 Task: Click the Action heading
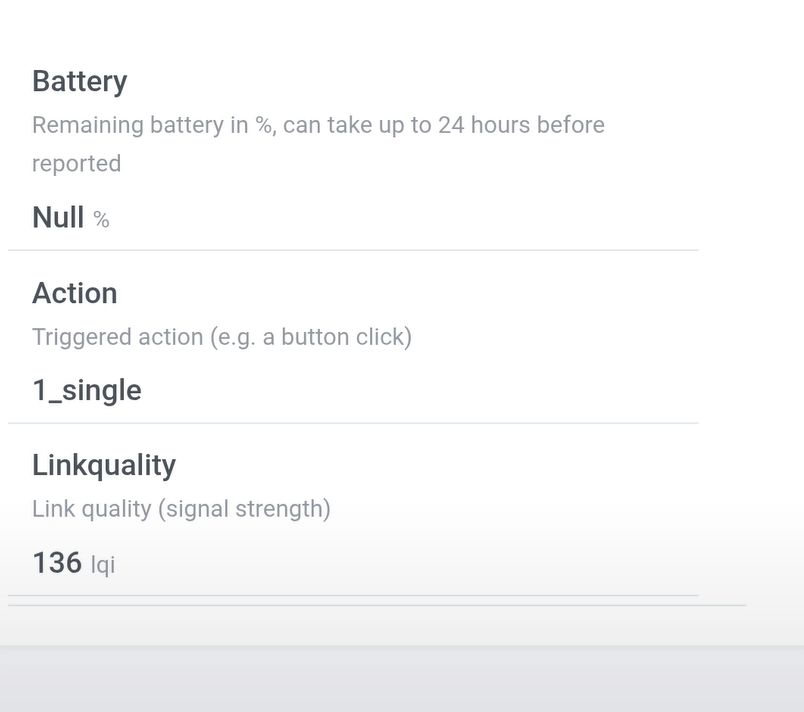click(x=75, y=293)
